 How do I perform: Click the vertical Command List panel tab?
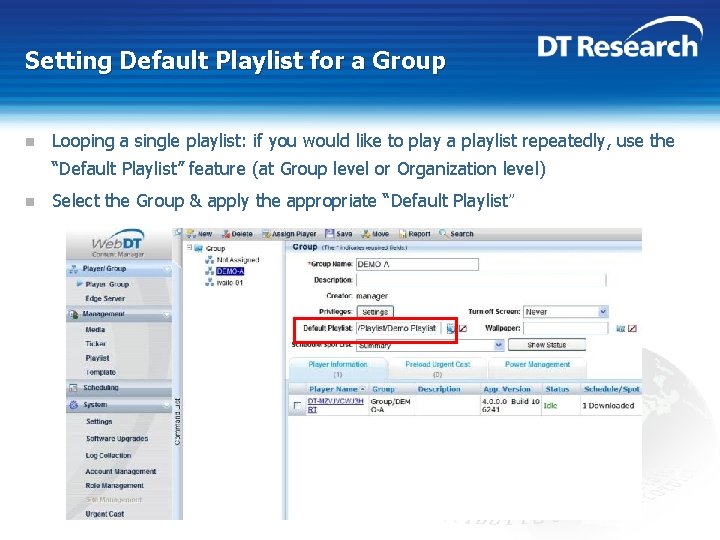click(x=178, y=421)
